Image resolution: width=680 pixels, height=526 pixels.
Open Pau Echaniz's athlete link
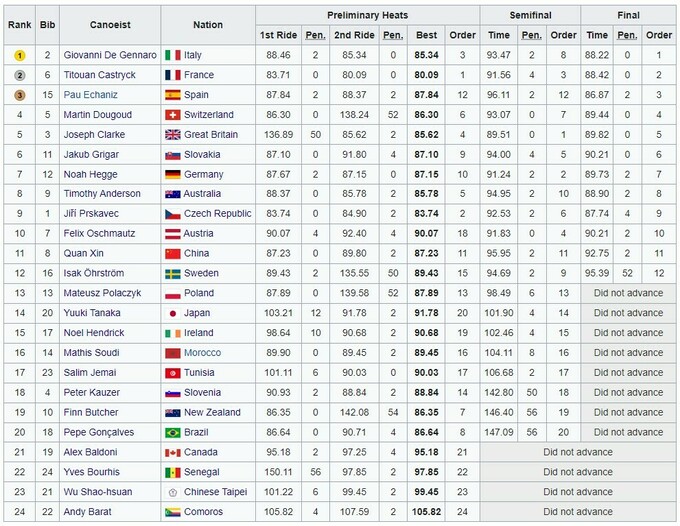click(x=90, y=95)
